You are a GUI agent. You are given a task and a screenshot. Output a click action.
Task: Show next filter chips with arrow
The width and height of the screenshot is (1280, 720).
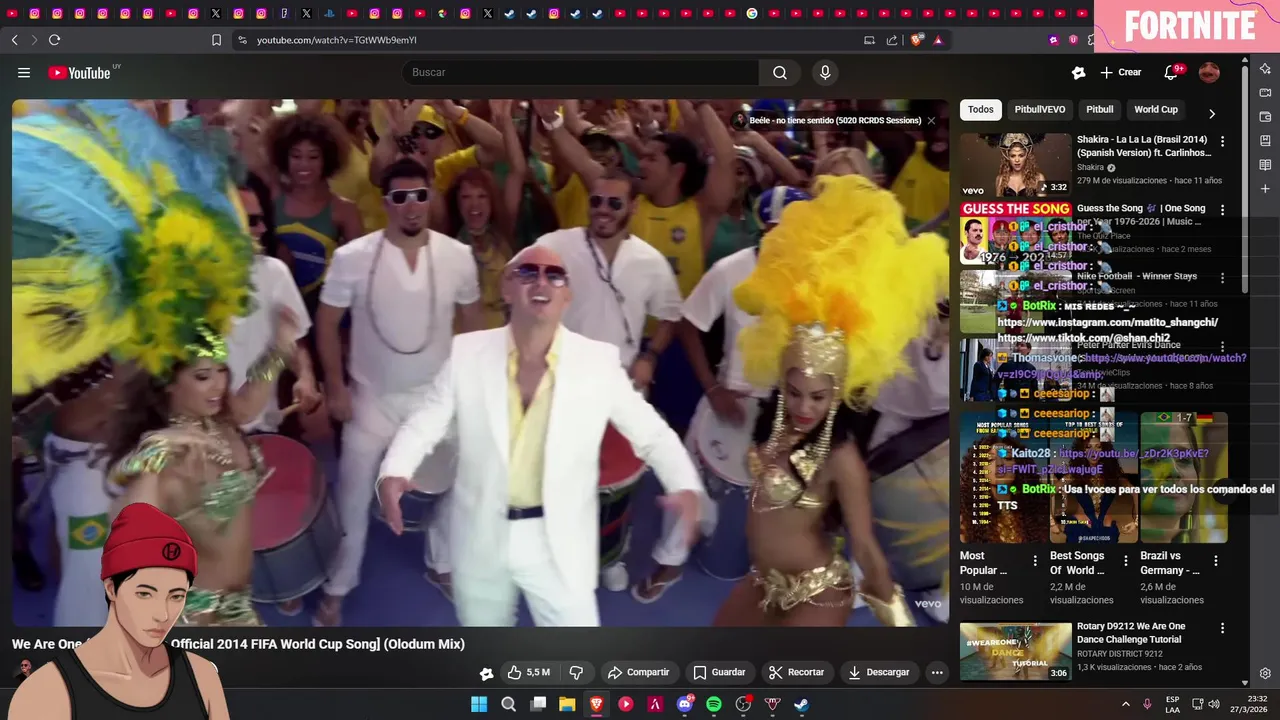1212,113
